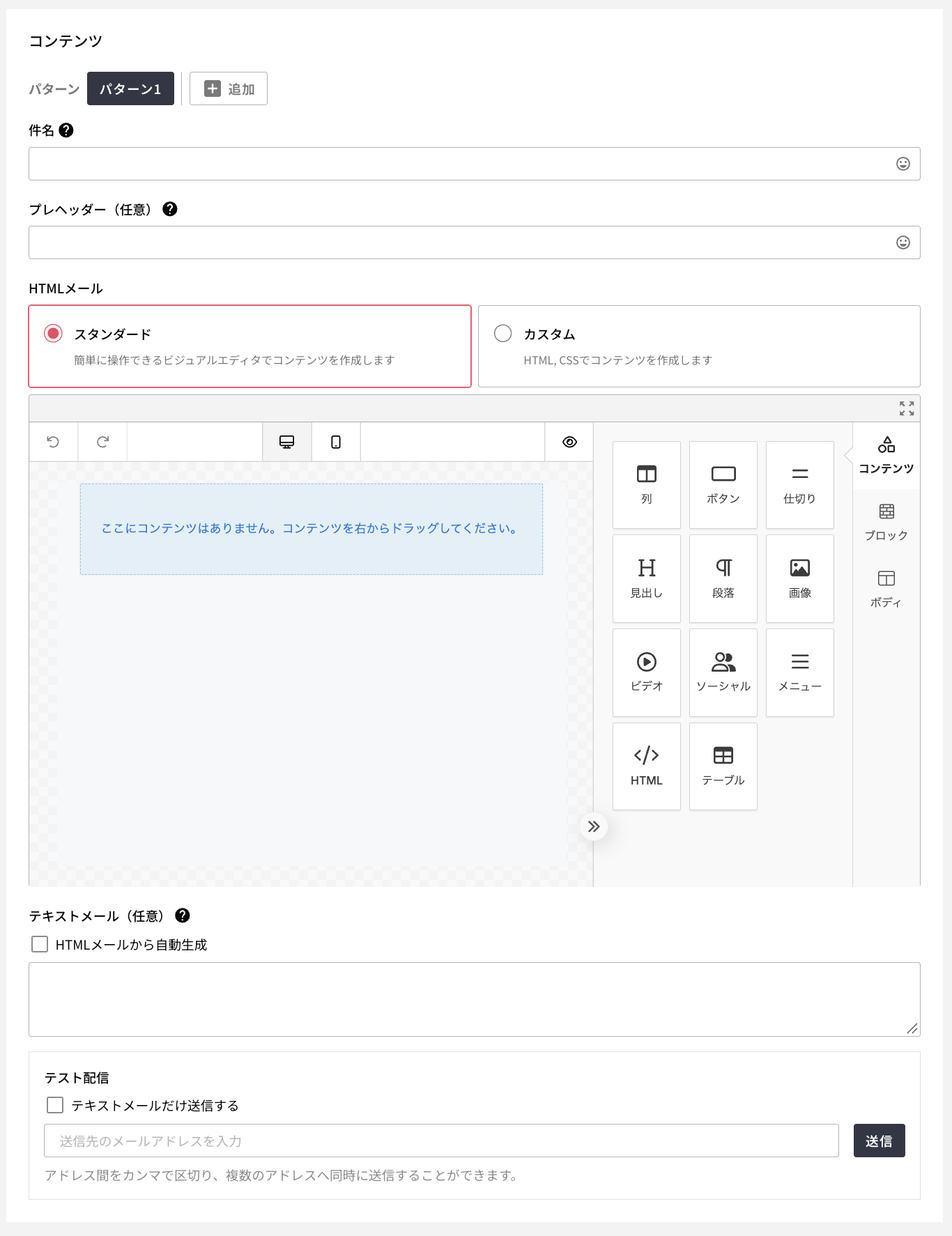
Task: Select the テーブル table block
Action: tap(723, 766)
